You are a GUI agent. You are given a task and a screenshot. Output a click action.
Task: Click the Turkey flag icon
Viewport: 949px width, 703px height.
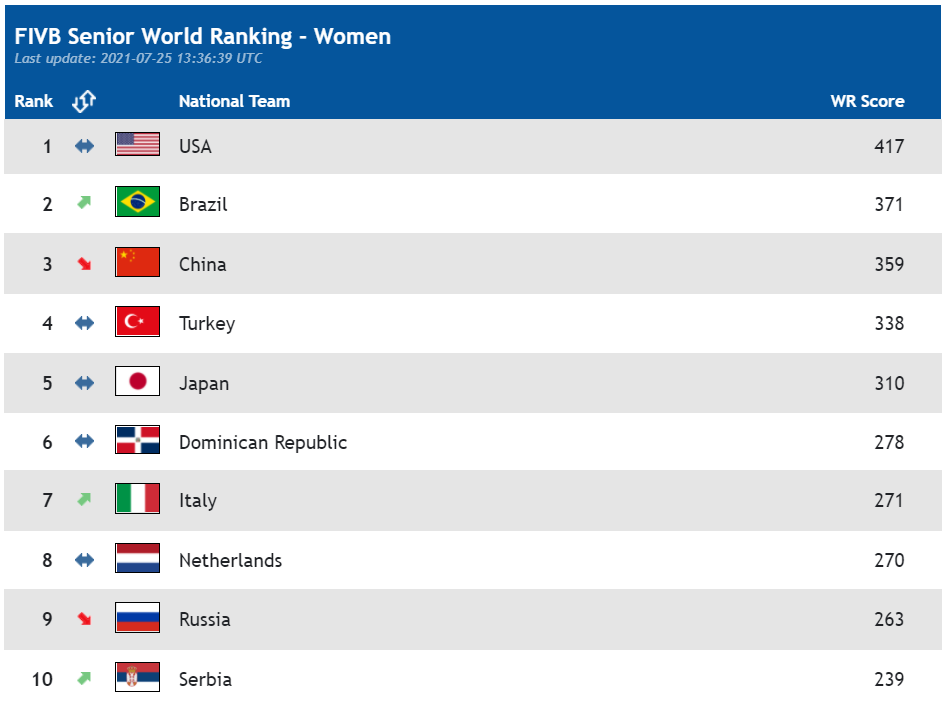click(x=137, y=321)
